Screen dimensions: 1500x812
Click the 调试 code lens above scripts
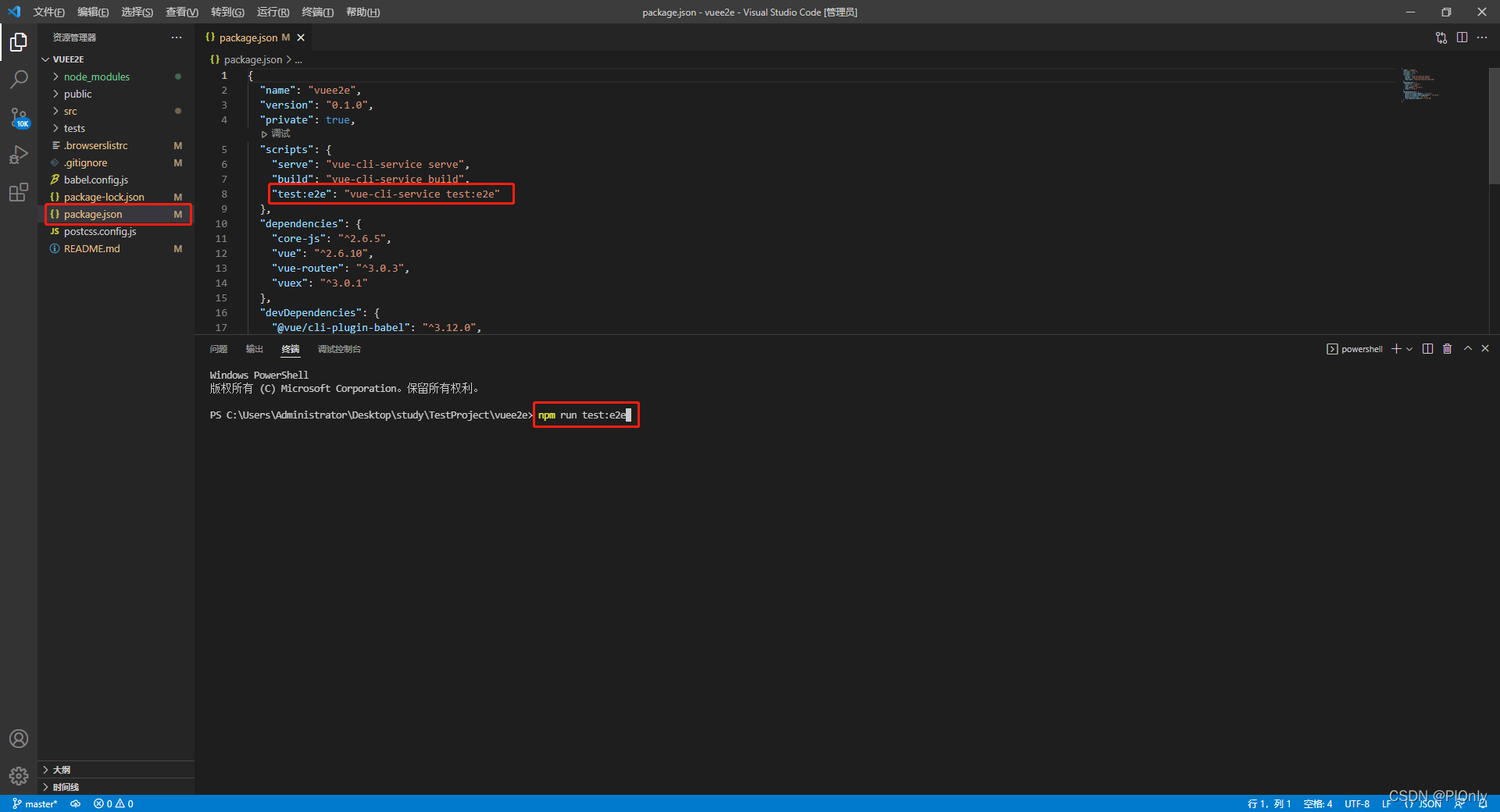276,134
